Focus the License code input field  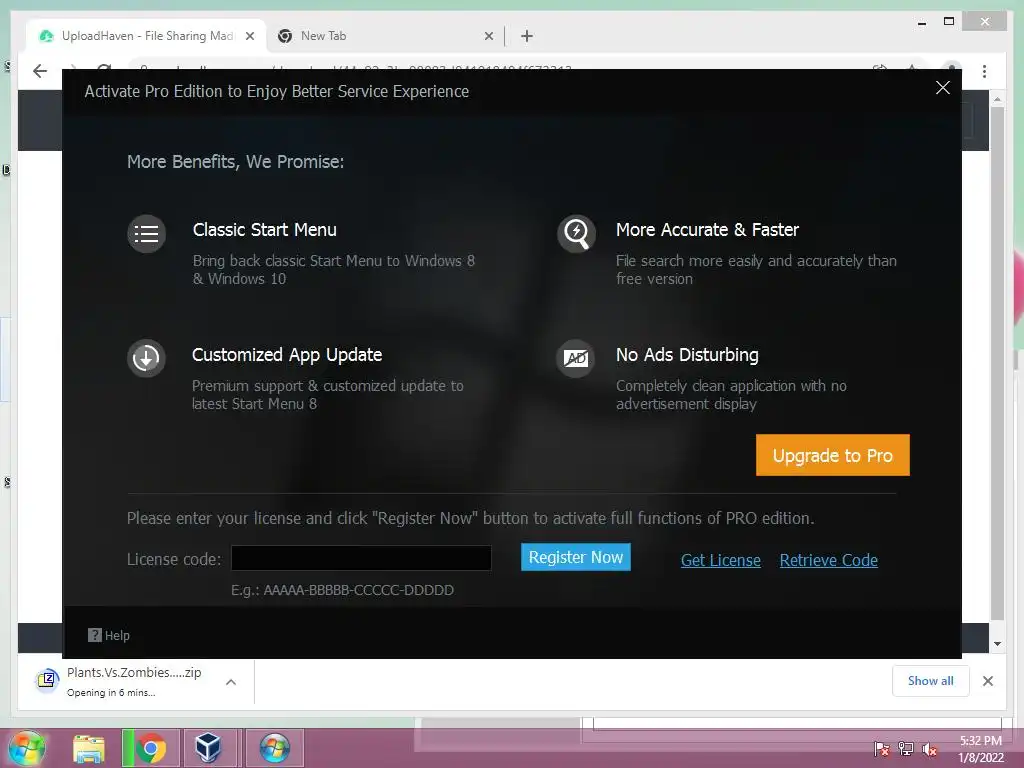[361, 558]
